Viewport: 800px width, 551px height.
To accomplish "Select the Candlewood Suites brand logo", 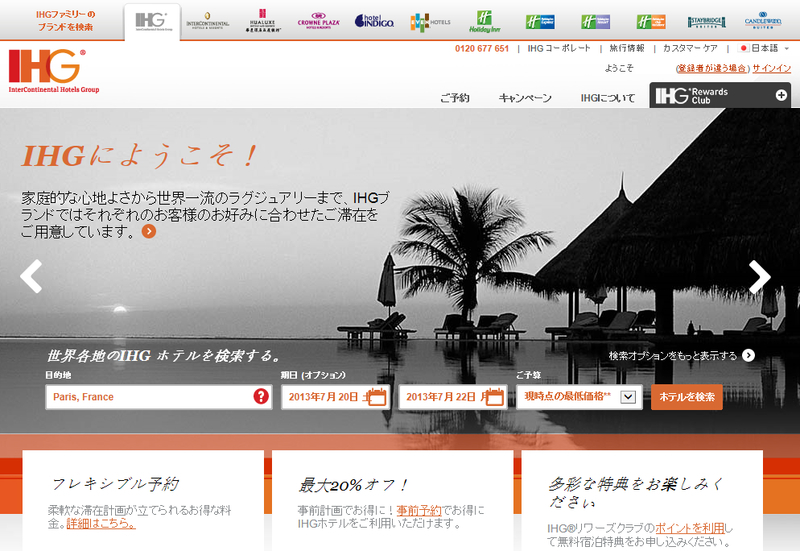I will pos(763,21).
